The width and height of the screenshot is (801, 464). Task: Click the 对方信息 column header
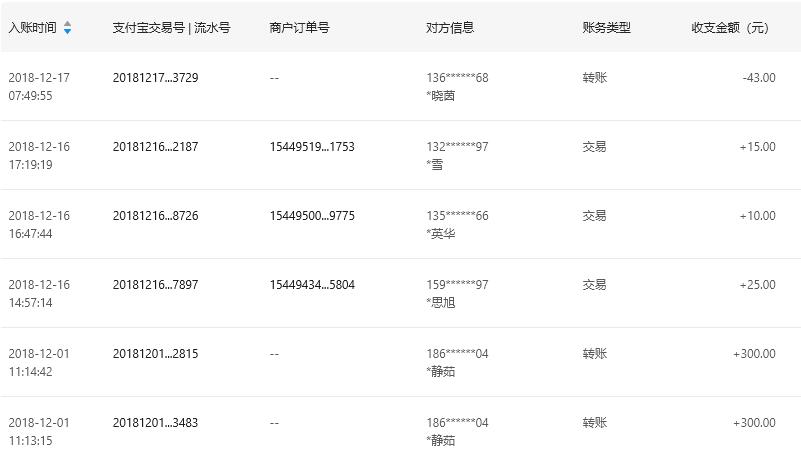click(450, 28)
